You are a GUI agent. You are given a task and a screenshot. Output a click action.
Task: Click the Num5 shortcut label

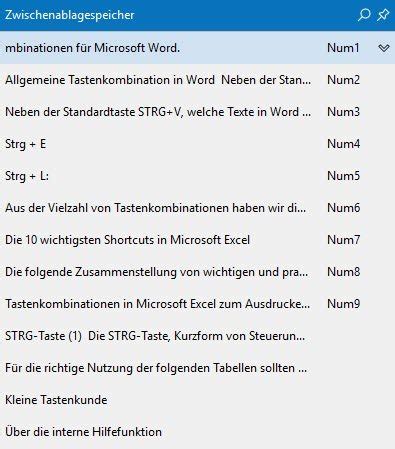[x=343, y=176]
